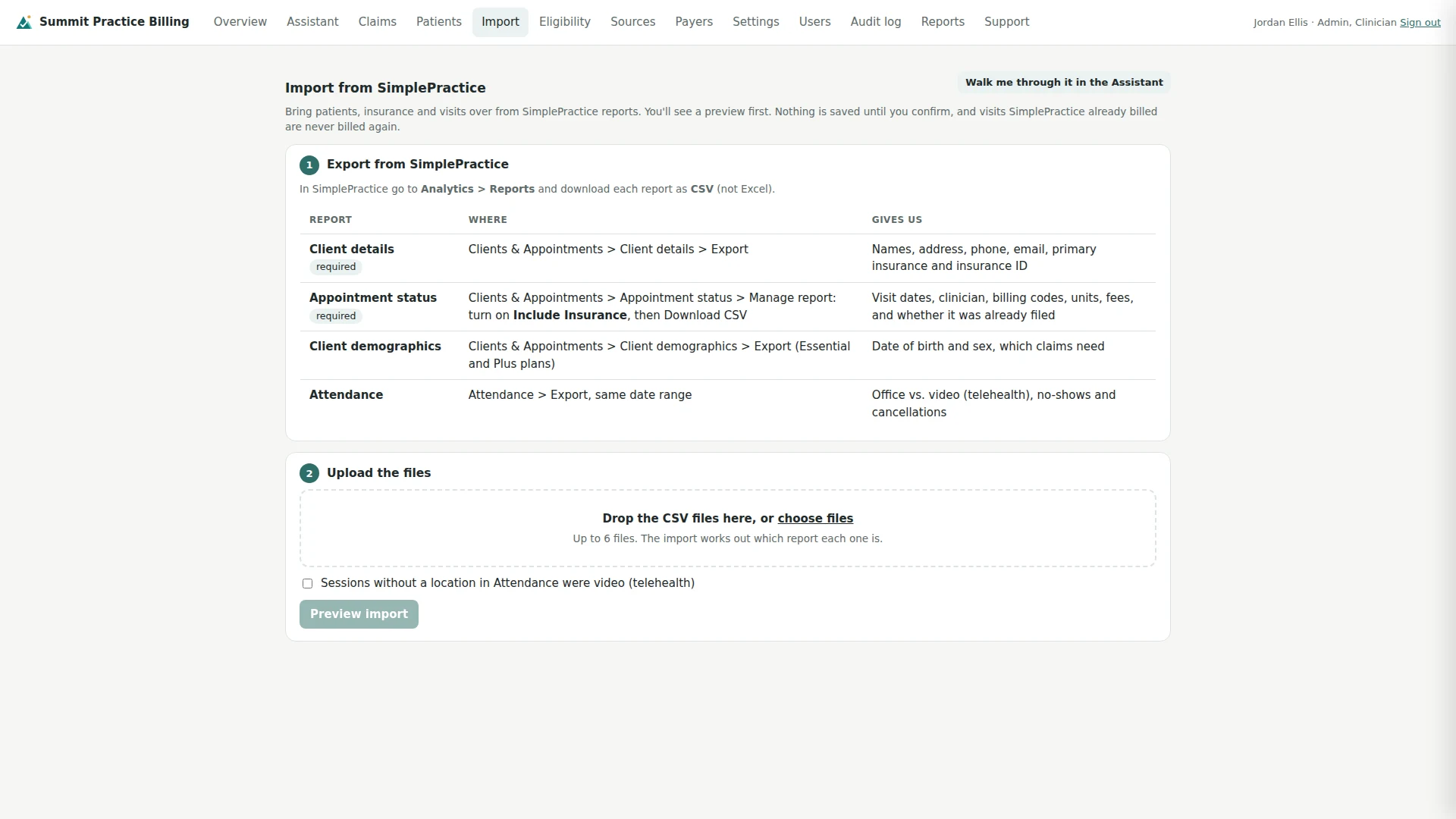This screenshot has height=819, width=1456.
Task: Navigate to Patients
Action: (439, 22)
